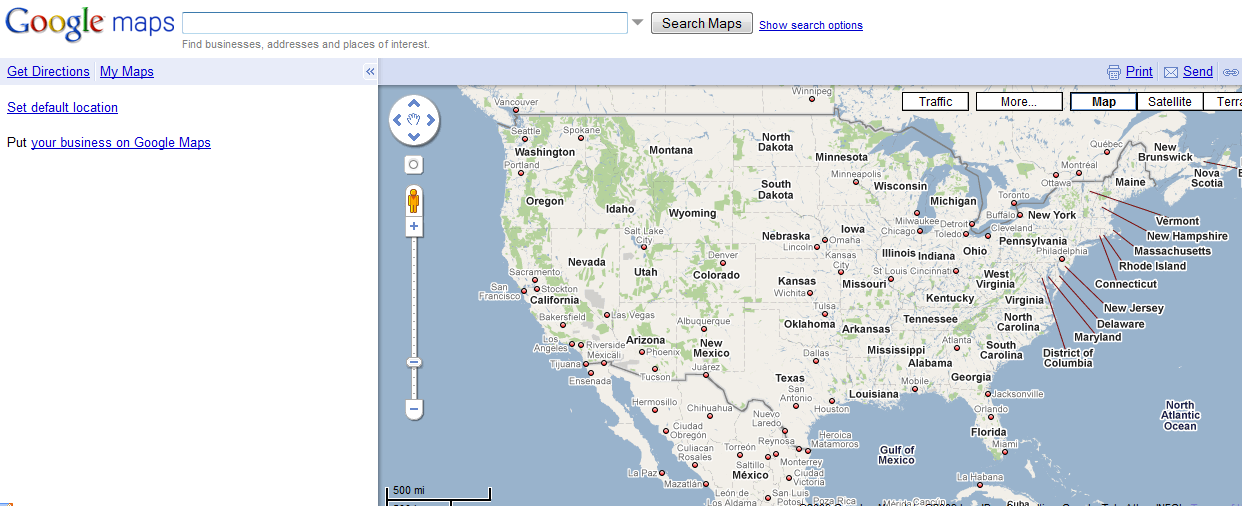Expand the More... layers menu
The image size is (1242, 506).
point(1018,102)
